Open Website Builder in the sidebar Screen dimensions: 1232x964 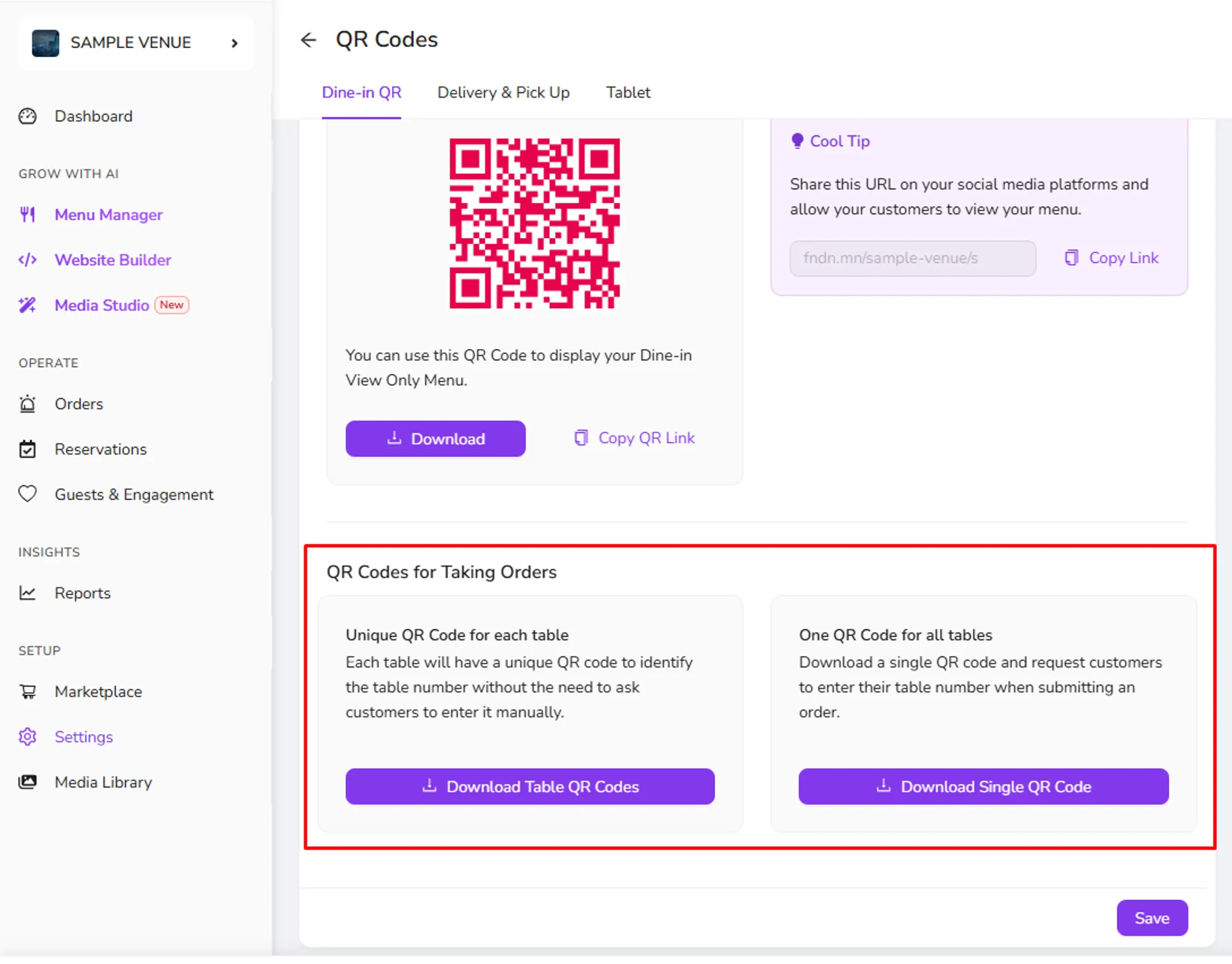pyautogui.click(x=113, y=260)
